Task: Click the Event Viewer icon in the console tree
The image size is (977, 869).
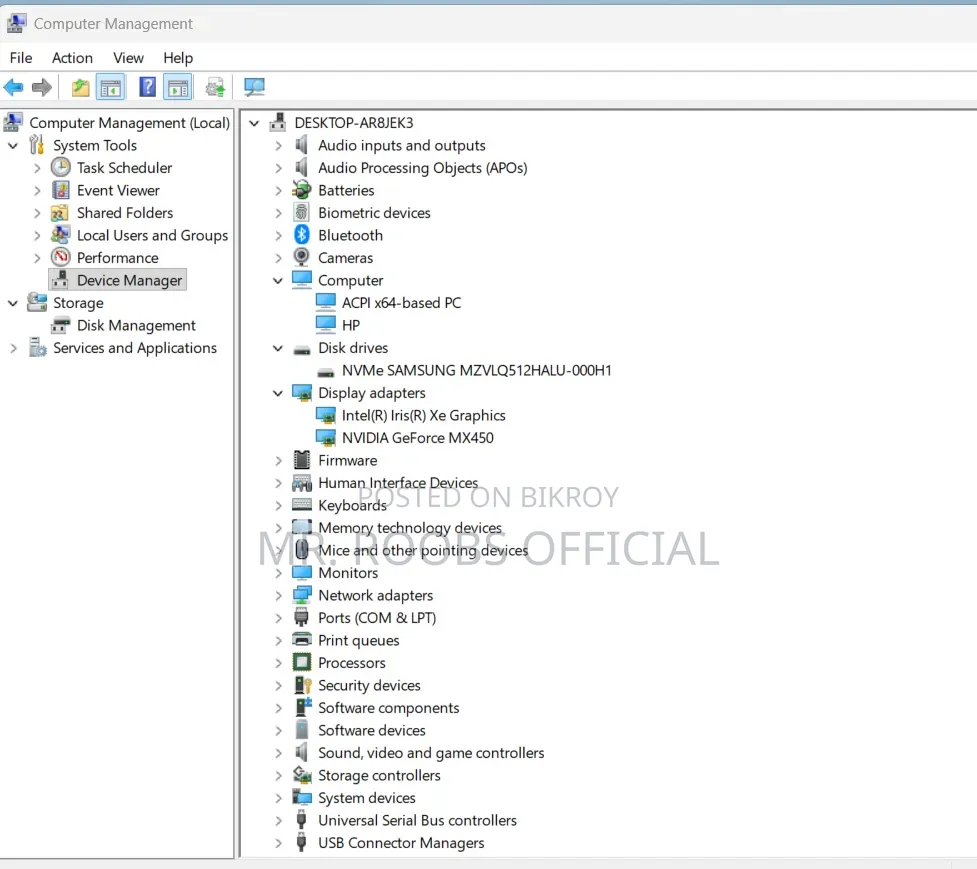Action: click(60, 190)
